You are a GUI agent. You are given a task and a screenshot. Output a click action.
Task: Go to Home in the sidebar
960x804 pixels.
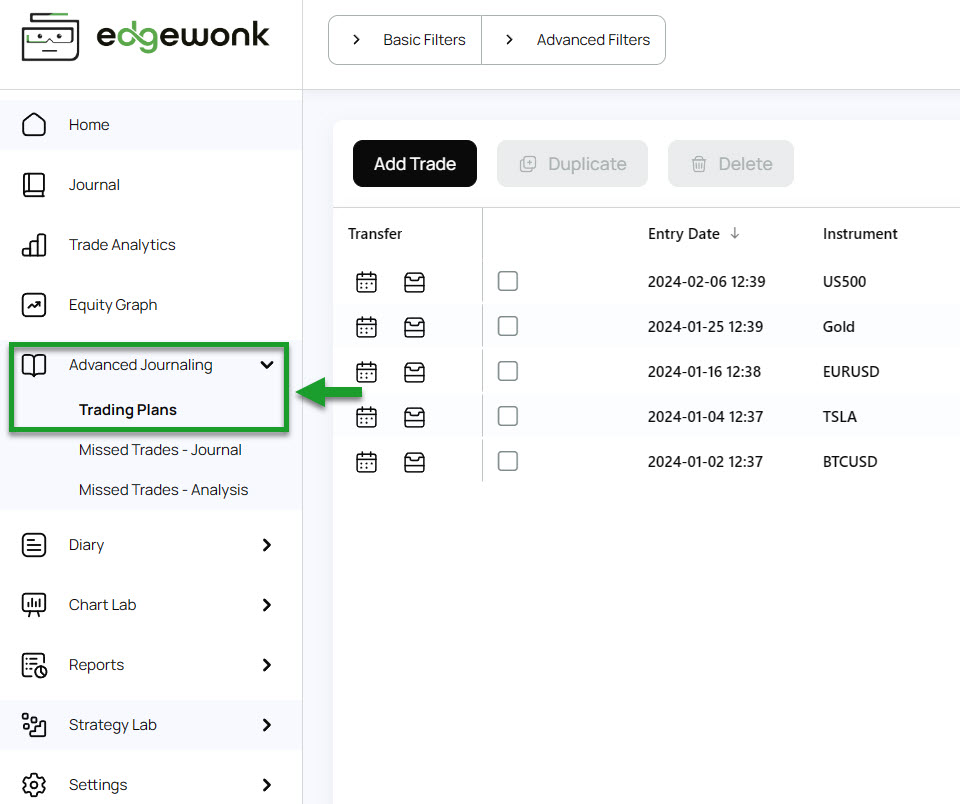click(89, 125)
